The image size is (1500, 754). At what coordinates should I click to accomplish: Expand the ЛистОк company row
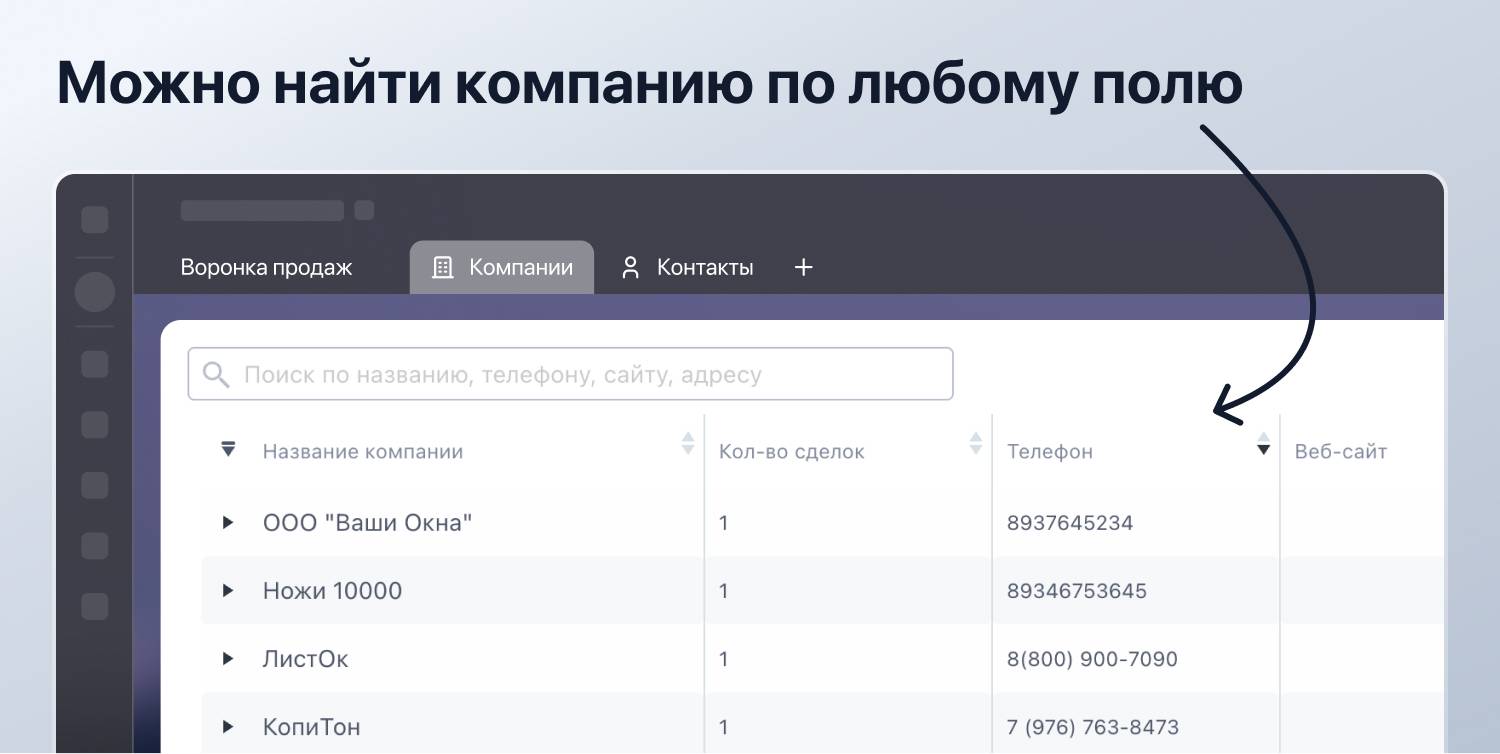(228, 659)
